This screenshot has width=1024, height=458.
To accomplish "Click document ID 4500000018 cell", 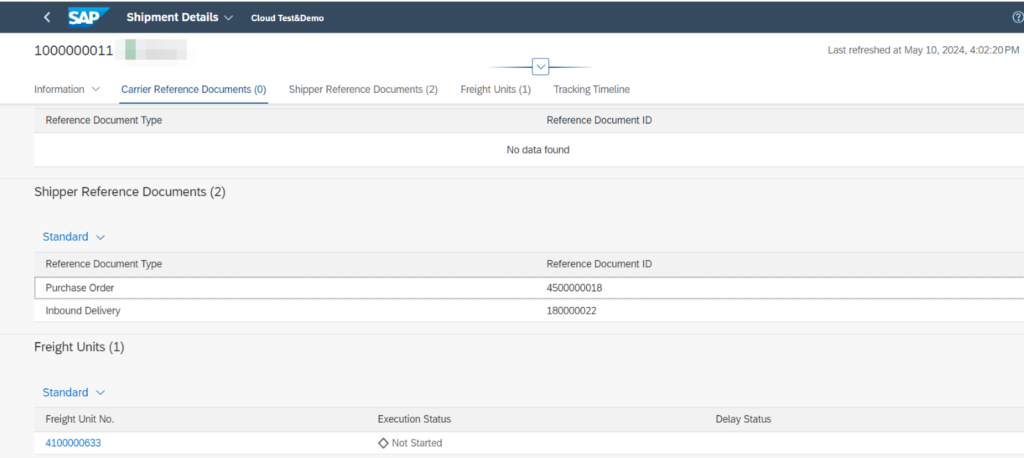I will tap(574, 288).
